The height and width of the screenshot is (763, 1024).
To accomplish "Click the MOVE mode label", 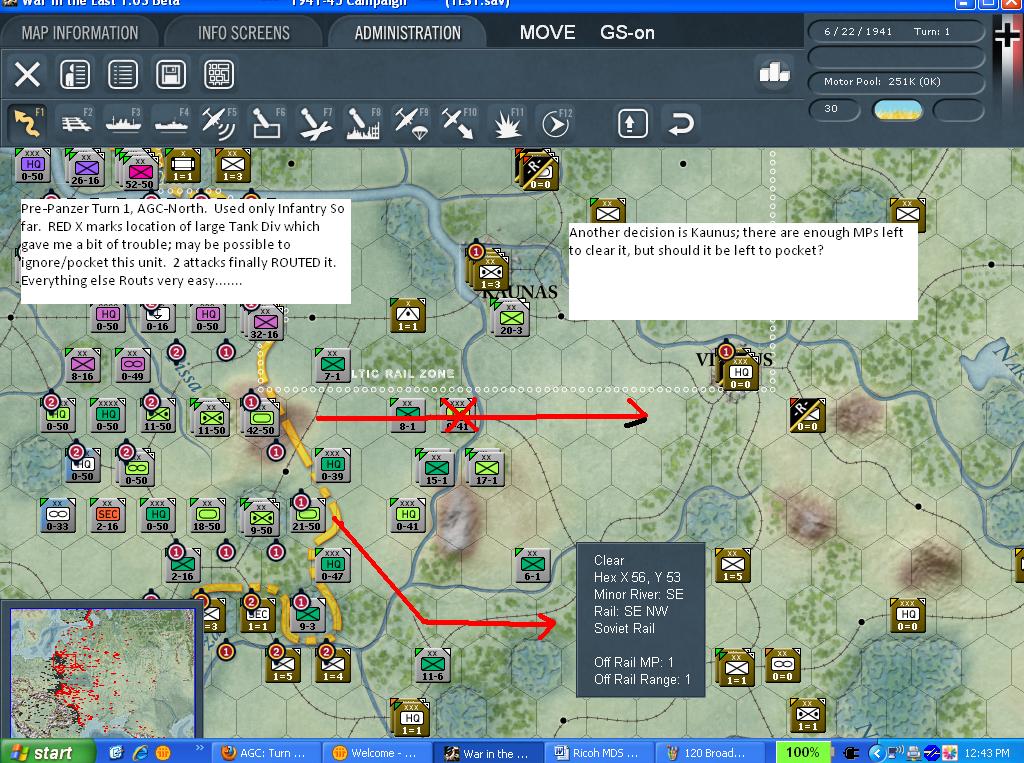I will (x=547, y=33).
